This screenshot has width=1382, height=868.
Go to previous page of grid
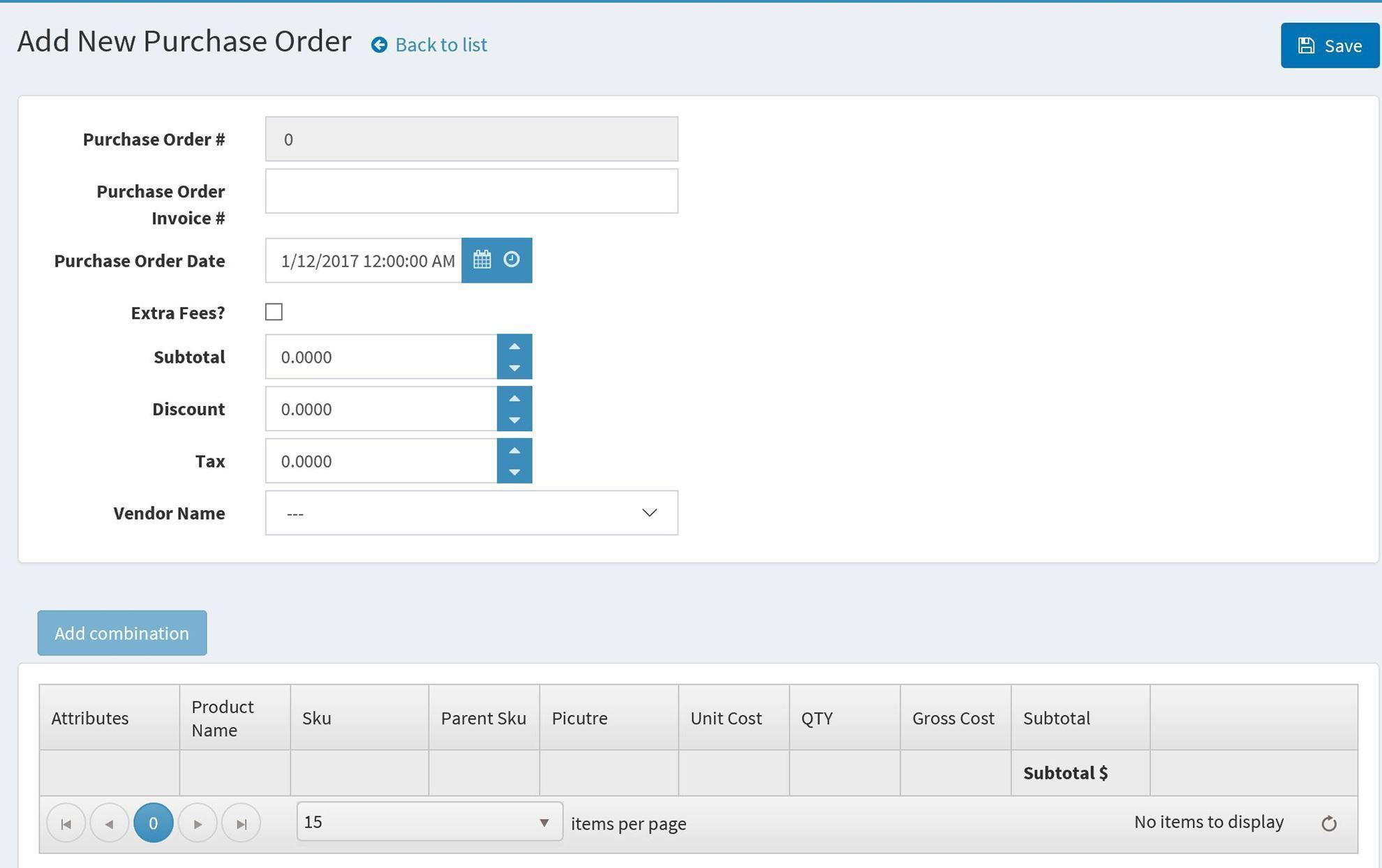point(110,824)
